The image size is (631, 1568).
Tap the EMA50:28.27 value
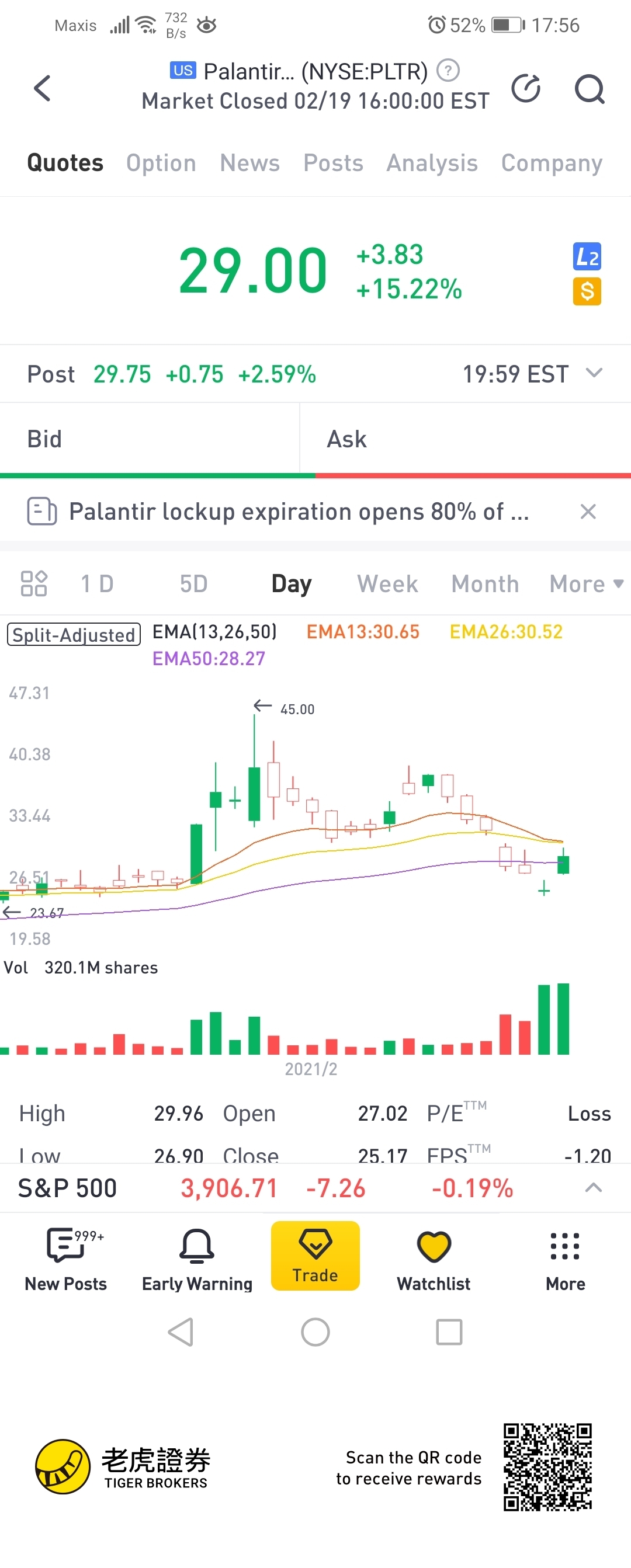(209, 658)
